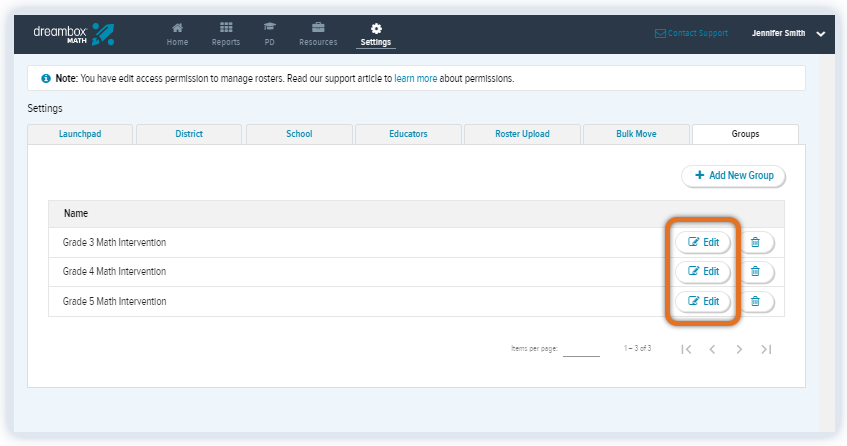
Task: Delete Grade 4 Math Intervention using trash icon
Action: click(756, 271)
